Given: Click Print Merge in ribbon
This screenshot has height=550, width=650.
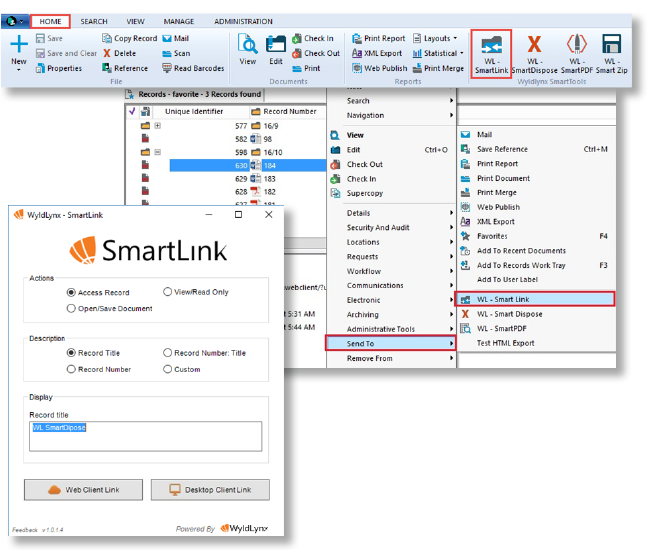Looking at the screenshot, I should click(438, 68).
